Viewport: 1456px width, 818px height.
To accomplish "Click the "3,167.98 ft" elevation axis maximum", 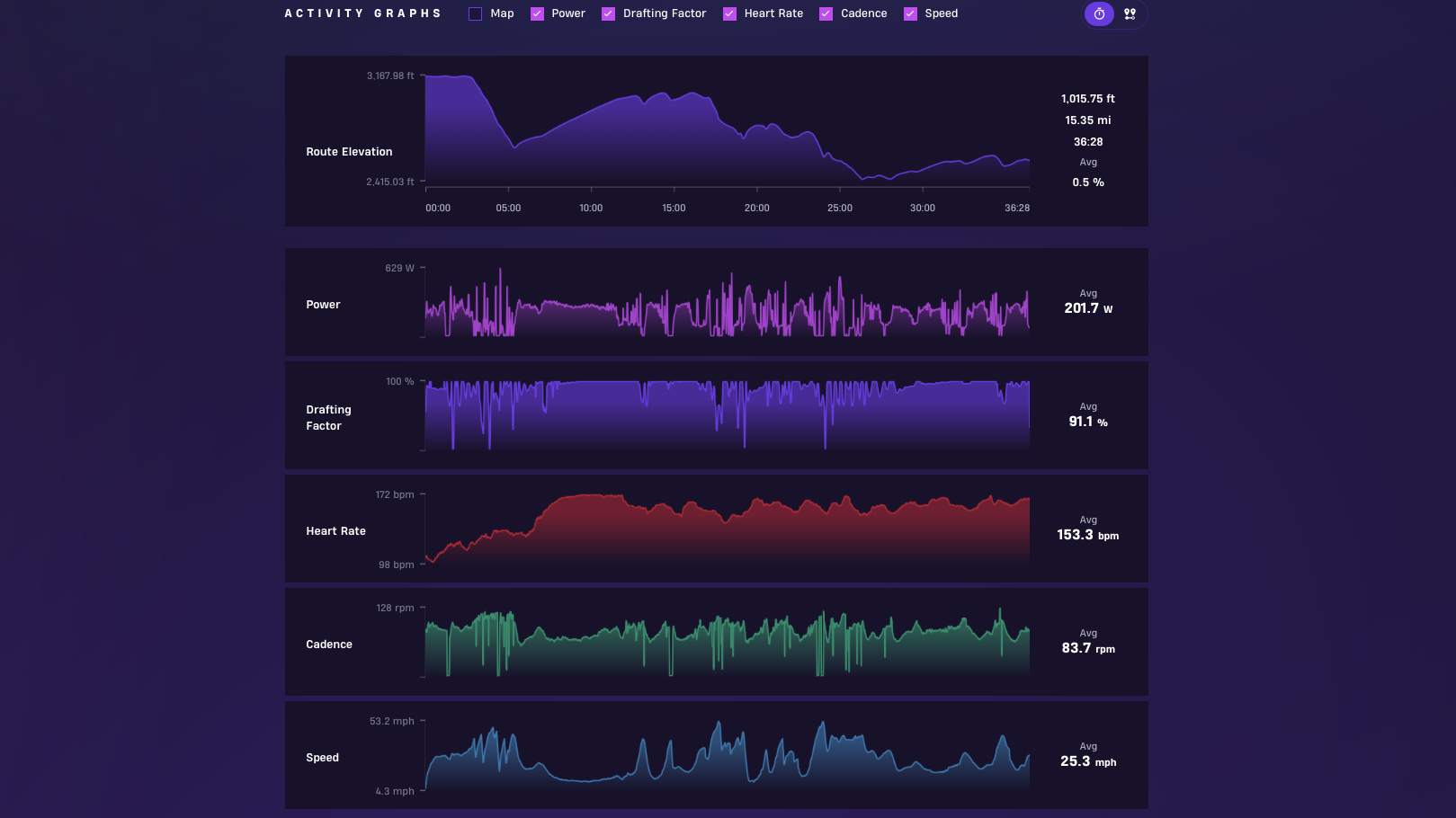I will pyautogui.click(x=390, y=76).
